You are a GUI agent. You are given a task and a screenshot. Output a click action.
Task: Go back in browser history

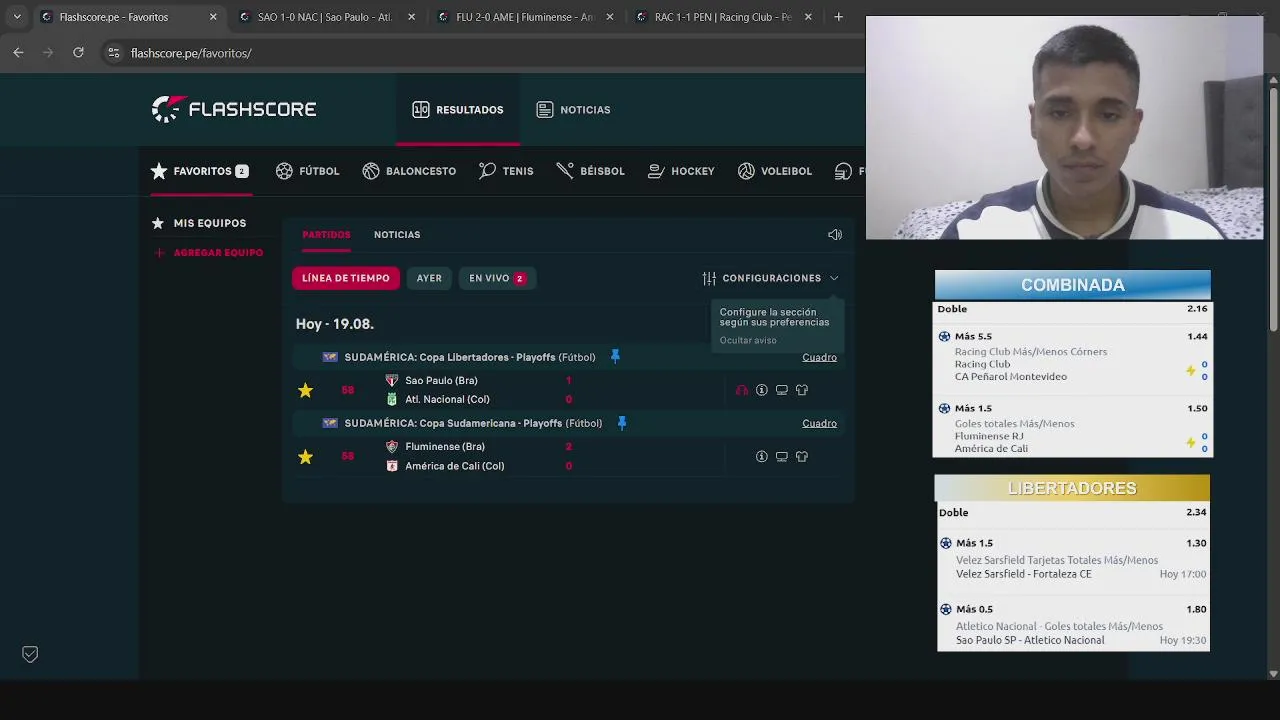coord(18,53)
